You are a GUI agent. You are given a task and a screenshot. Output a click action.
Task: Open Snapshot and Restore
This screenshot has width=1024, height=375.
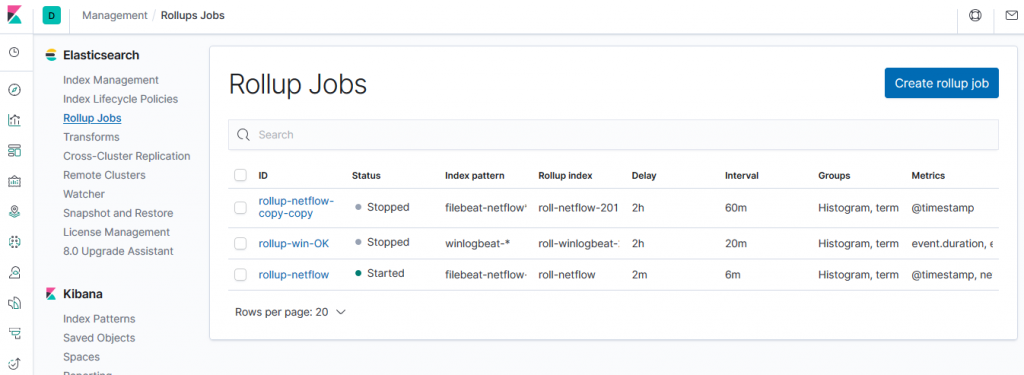click(x=118, y=213)
